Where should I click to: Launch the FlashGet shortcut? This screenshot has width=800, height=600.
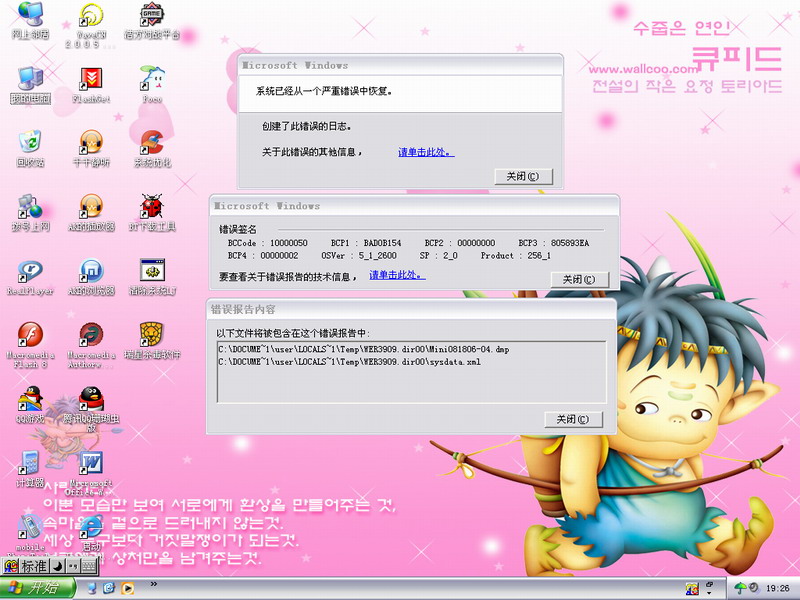91,85
